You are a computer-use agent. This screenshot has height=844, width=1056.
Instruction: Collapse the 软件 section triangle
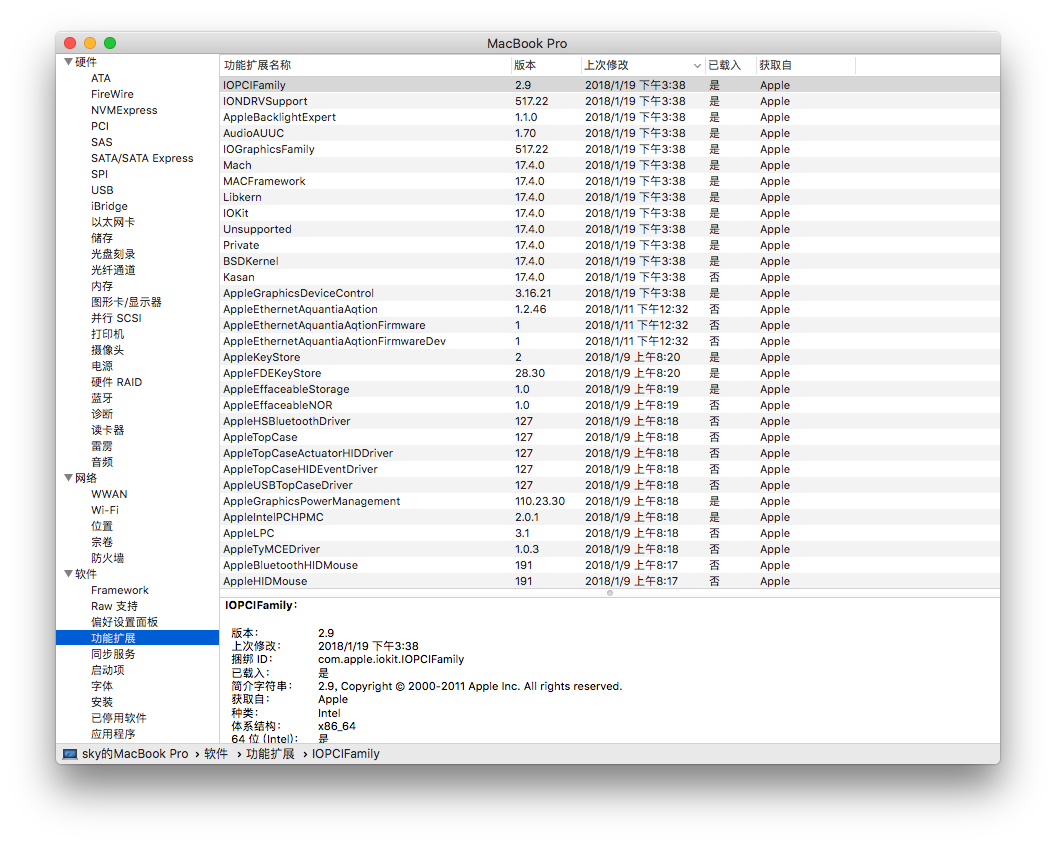point(68,574)
